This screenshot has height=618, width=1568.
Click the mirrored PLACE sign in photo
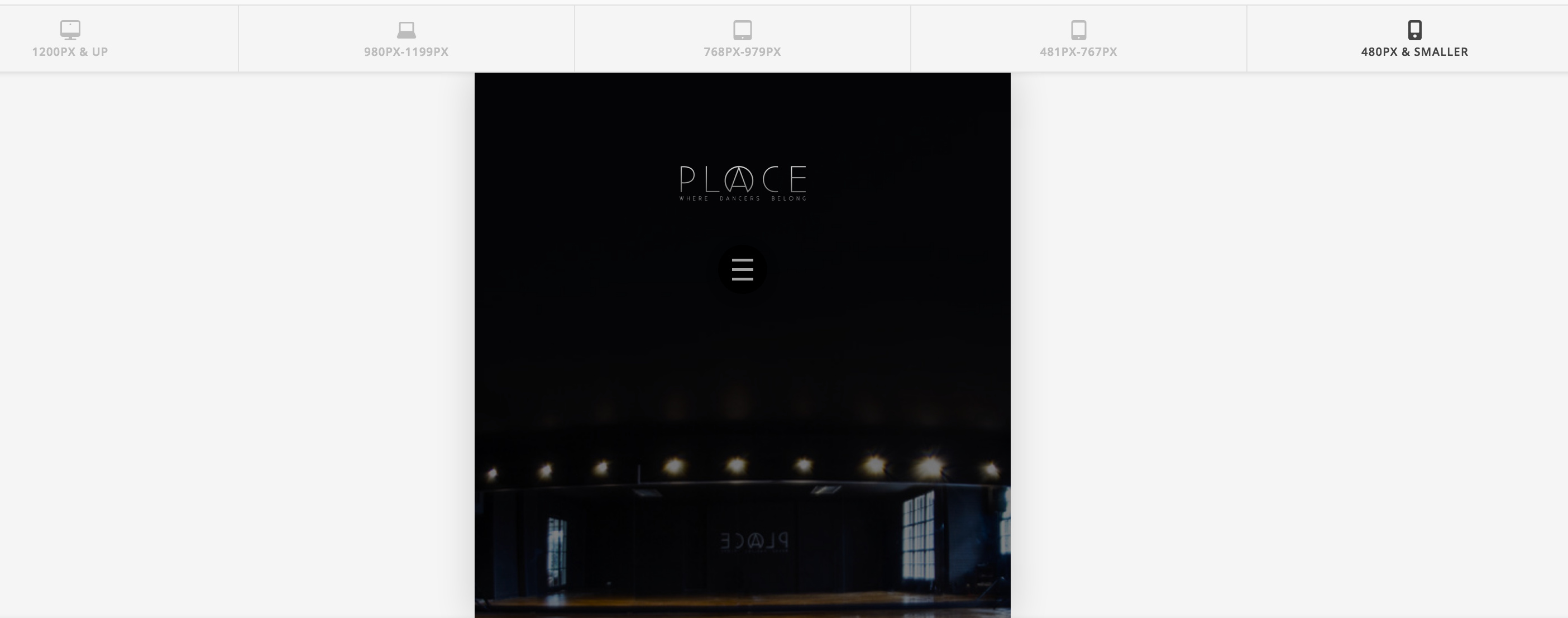tap(754, 540)
